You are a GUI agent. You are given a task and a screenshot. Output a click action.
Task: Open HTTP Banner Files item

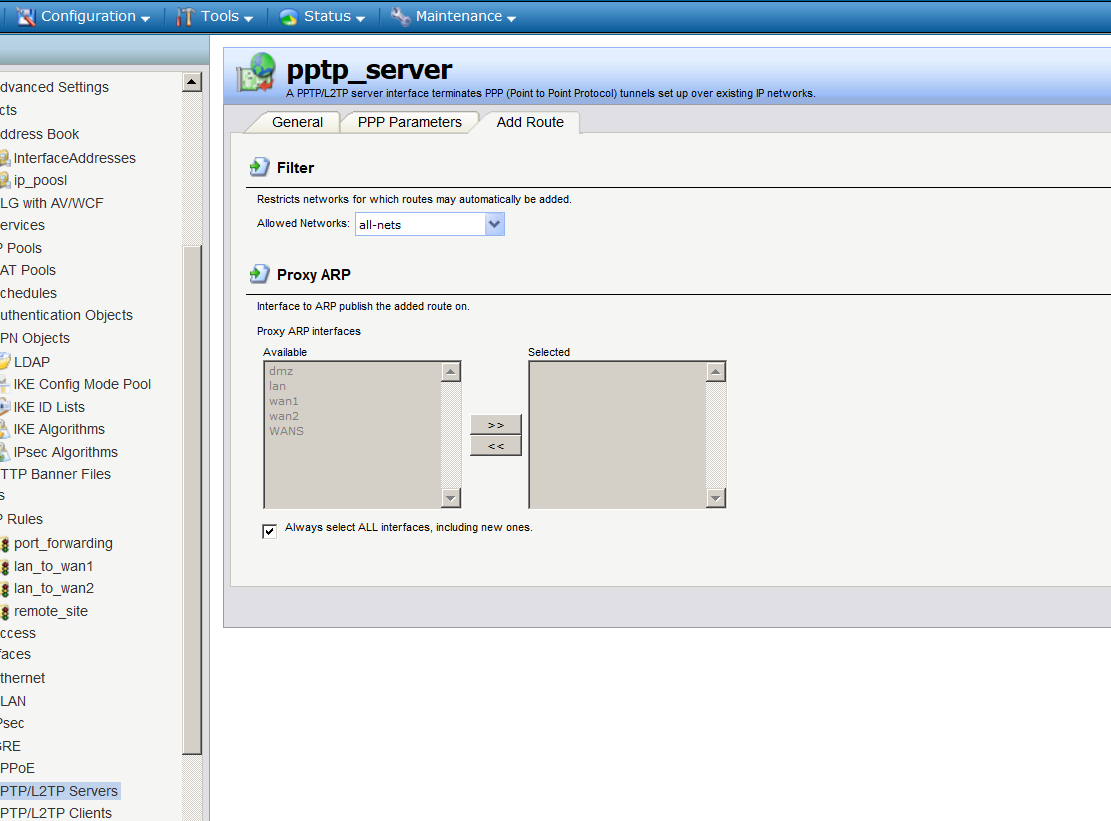(55, 474)
